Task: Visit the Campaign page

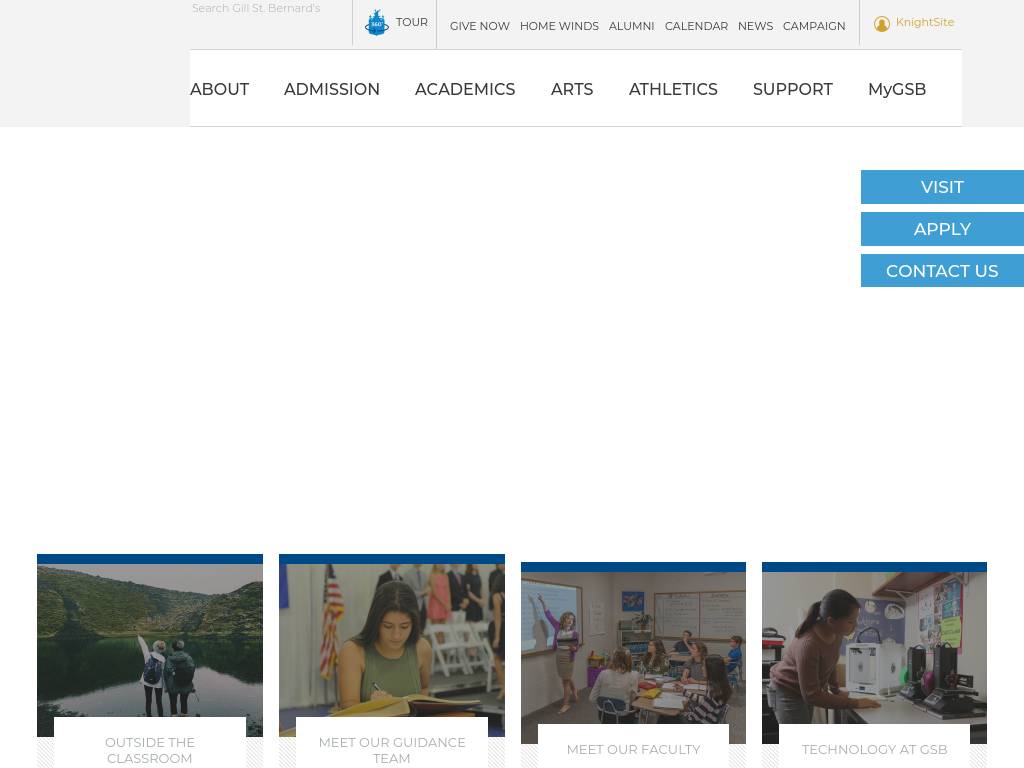Action: (813, 26)
